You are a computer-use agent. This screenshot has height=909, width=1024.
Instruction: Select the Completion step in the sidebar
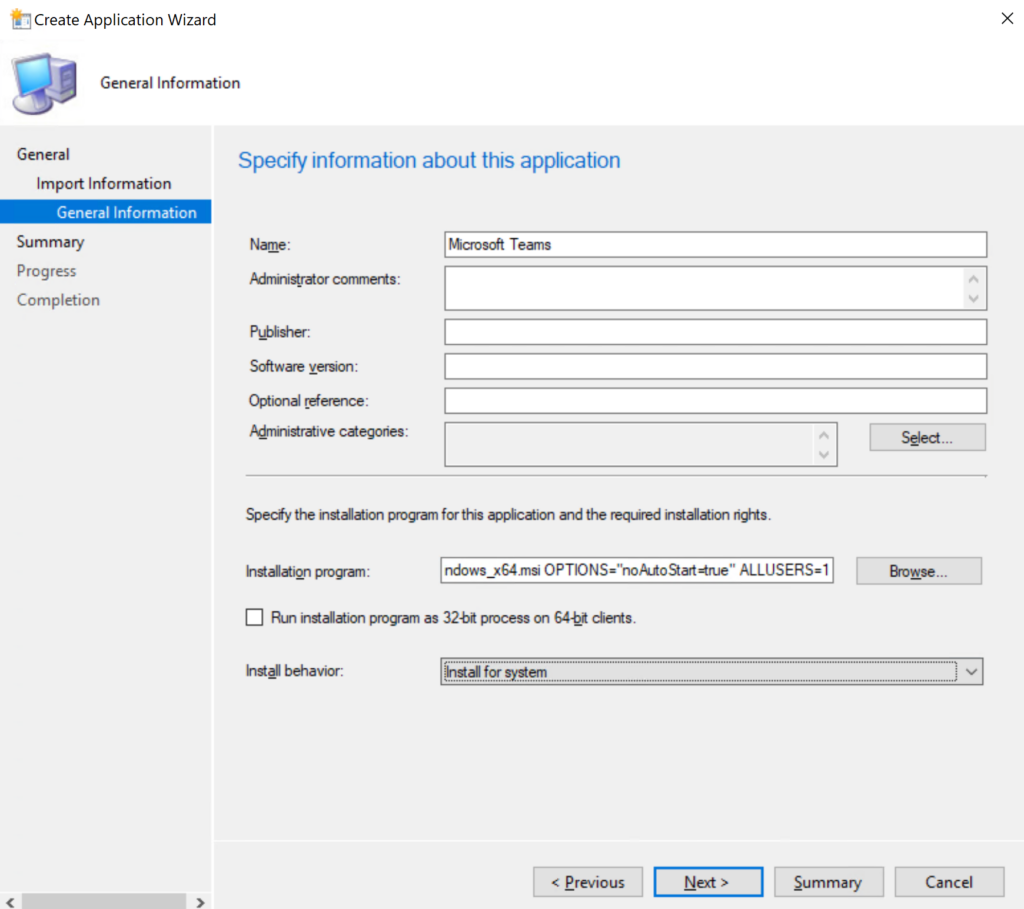(x=58, y=299)
